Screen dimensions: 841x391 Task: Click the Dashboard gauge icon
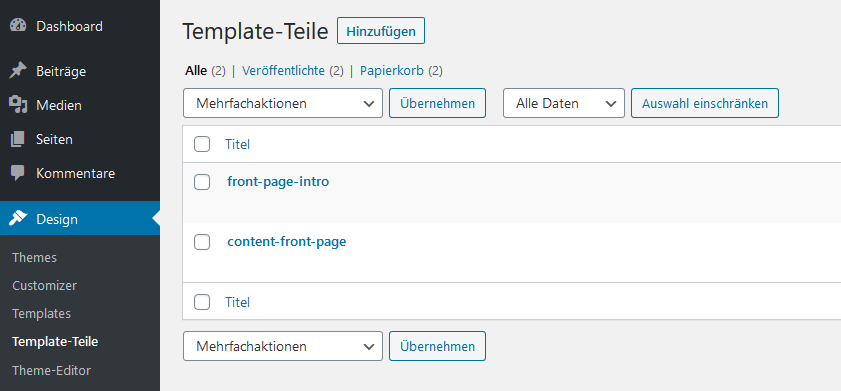click(x=18, y=26)
